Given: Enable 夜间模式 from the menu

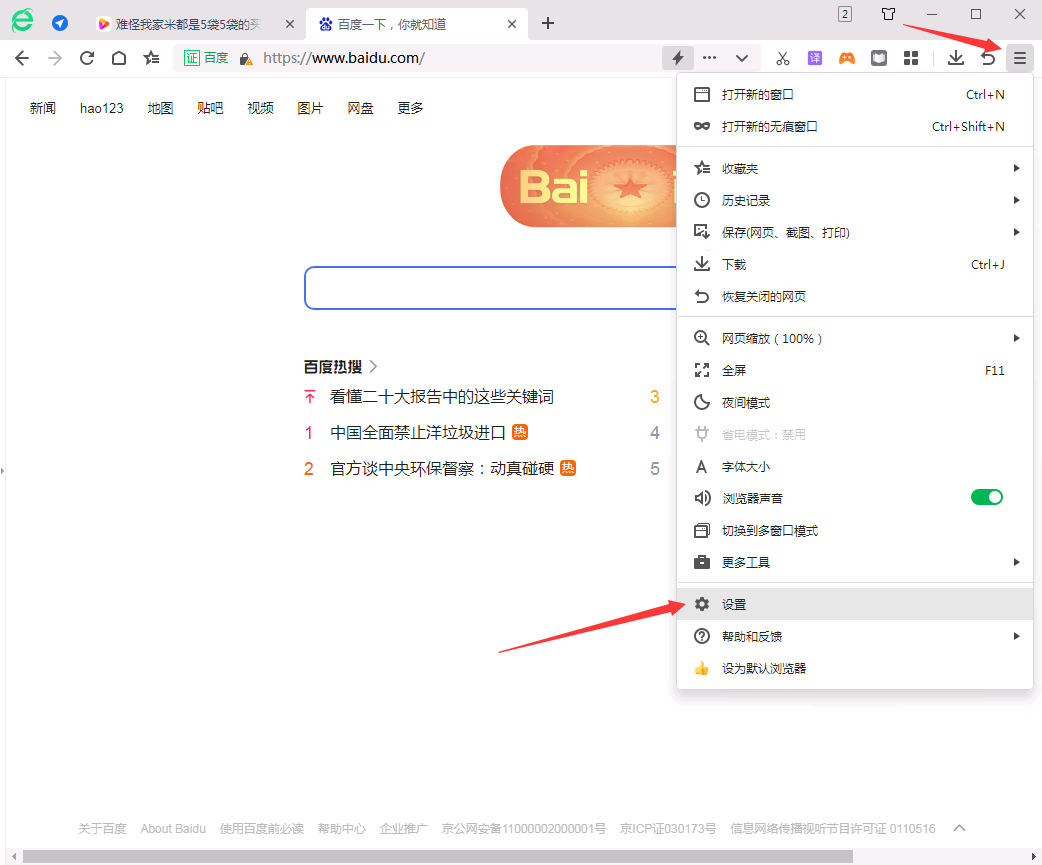Looking at the screenshot, I should pyautogui.click(x=855, y=403).
